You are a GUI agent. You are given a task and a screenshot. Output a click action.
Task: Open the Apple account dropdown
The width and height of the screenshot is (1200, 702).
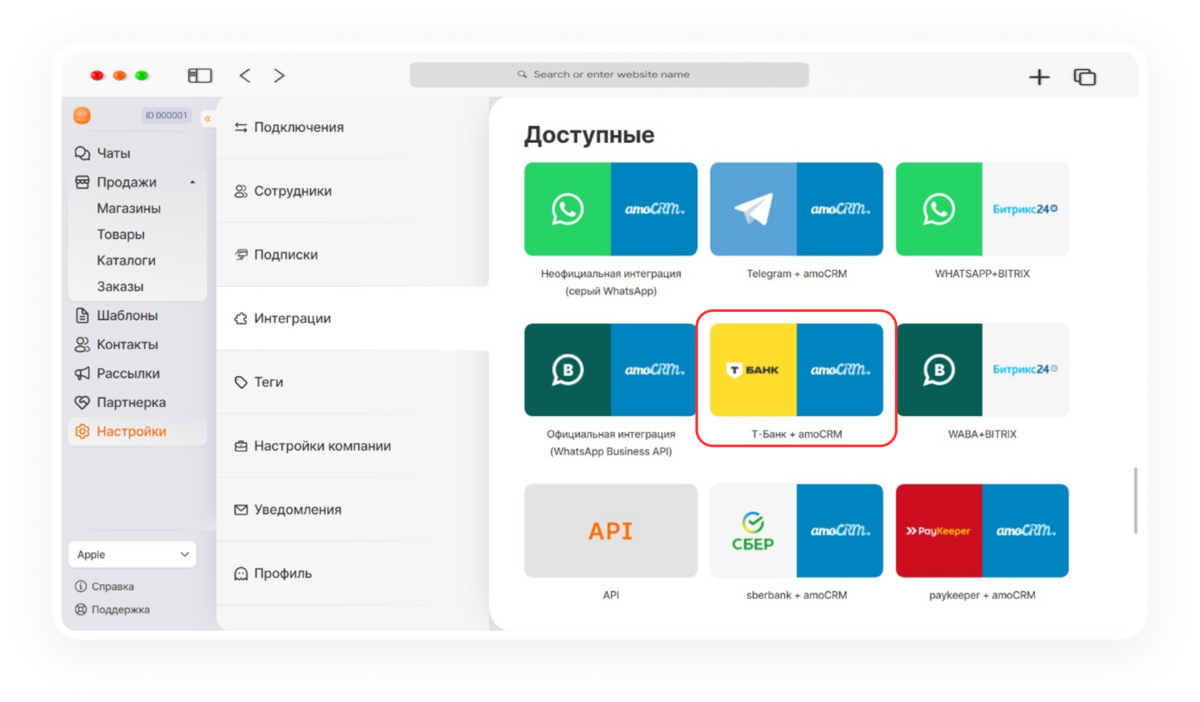132,555
